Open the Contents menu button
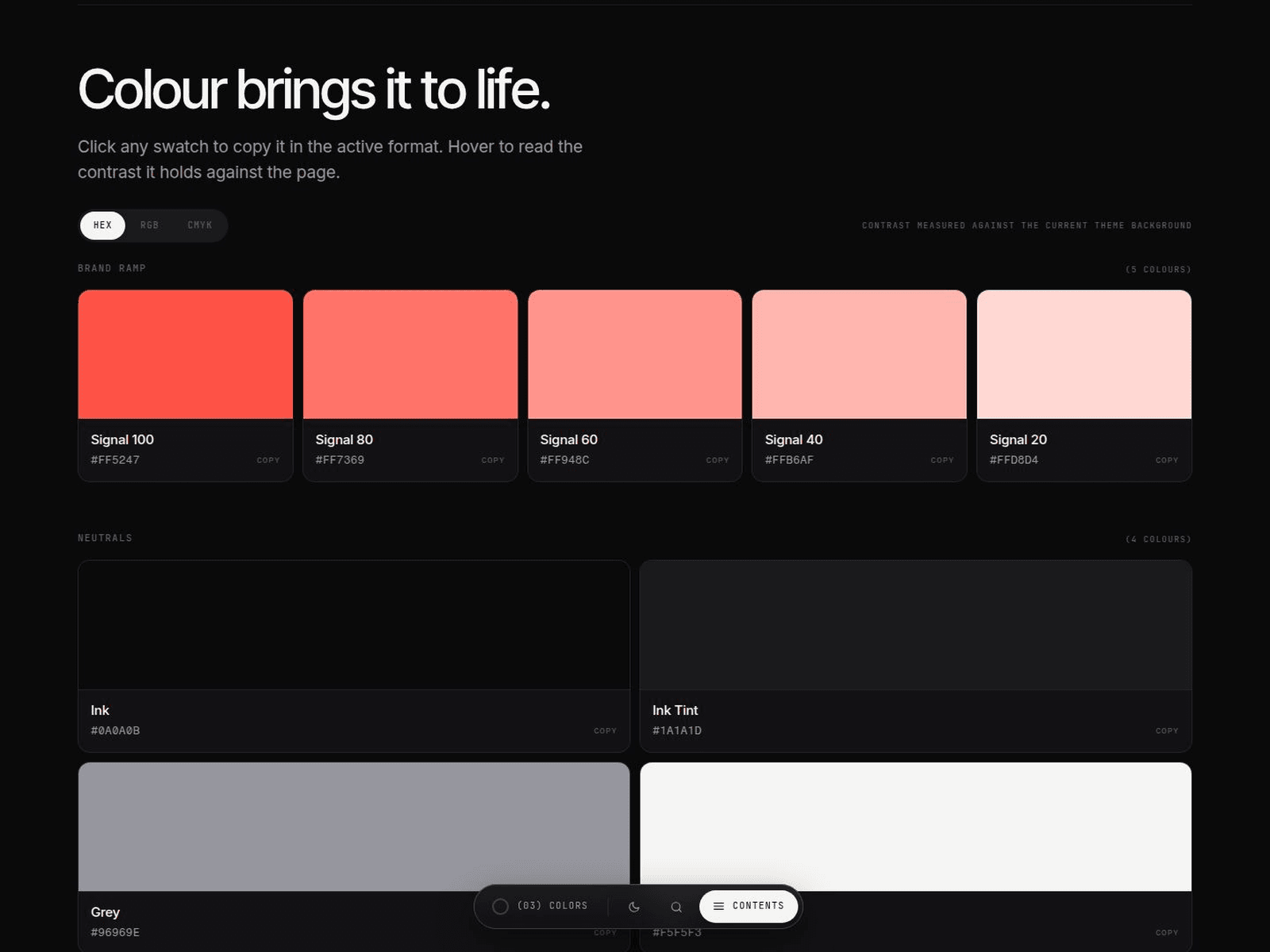The height and width of the screenshot is (952, 1270). [x=749, y=906]
